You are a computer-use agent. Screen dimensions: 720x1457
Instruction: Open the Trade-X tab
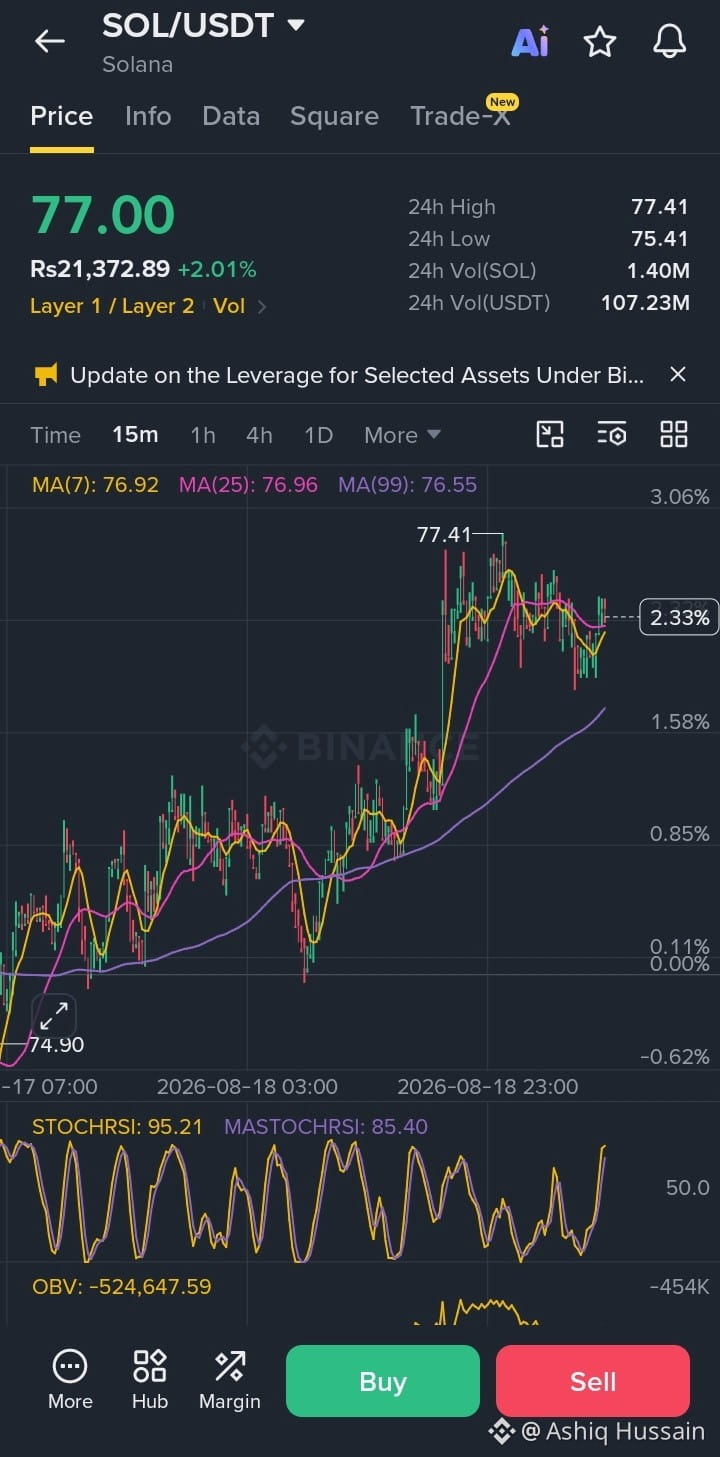click(461, 116)
